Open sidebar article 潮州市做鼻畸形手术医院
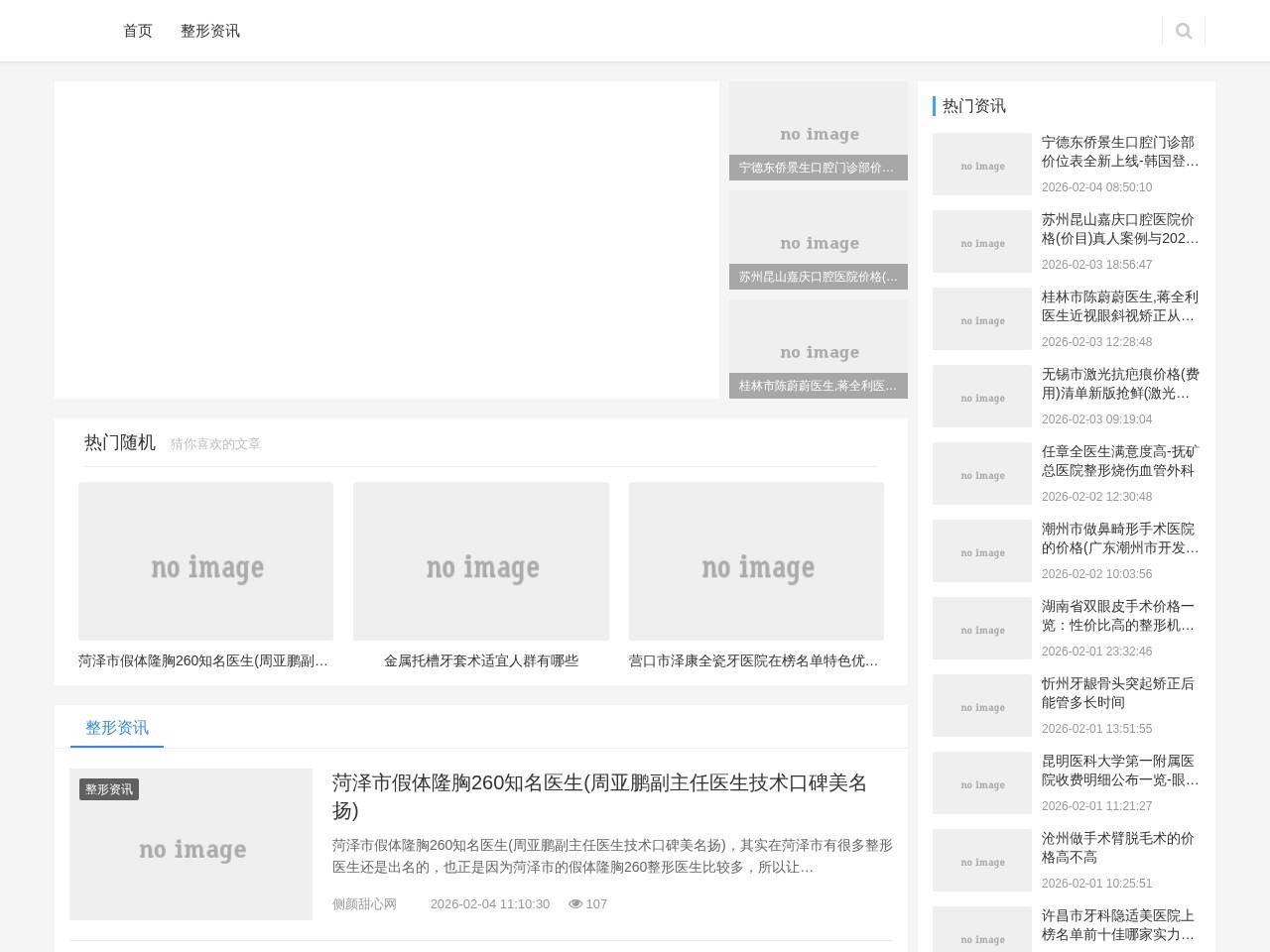 1119,537
